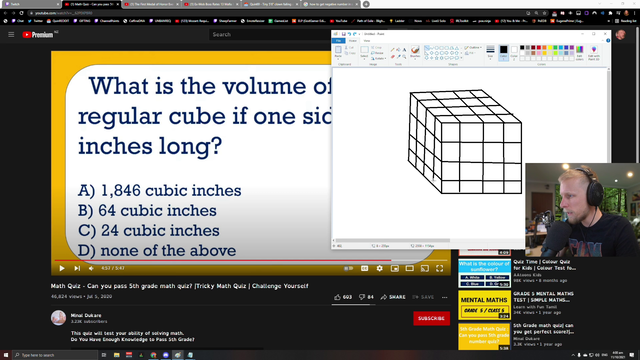This screenshot has width=640, height=360.
Task: Open a new browser tab with plus button
Action: 366,4
